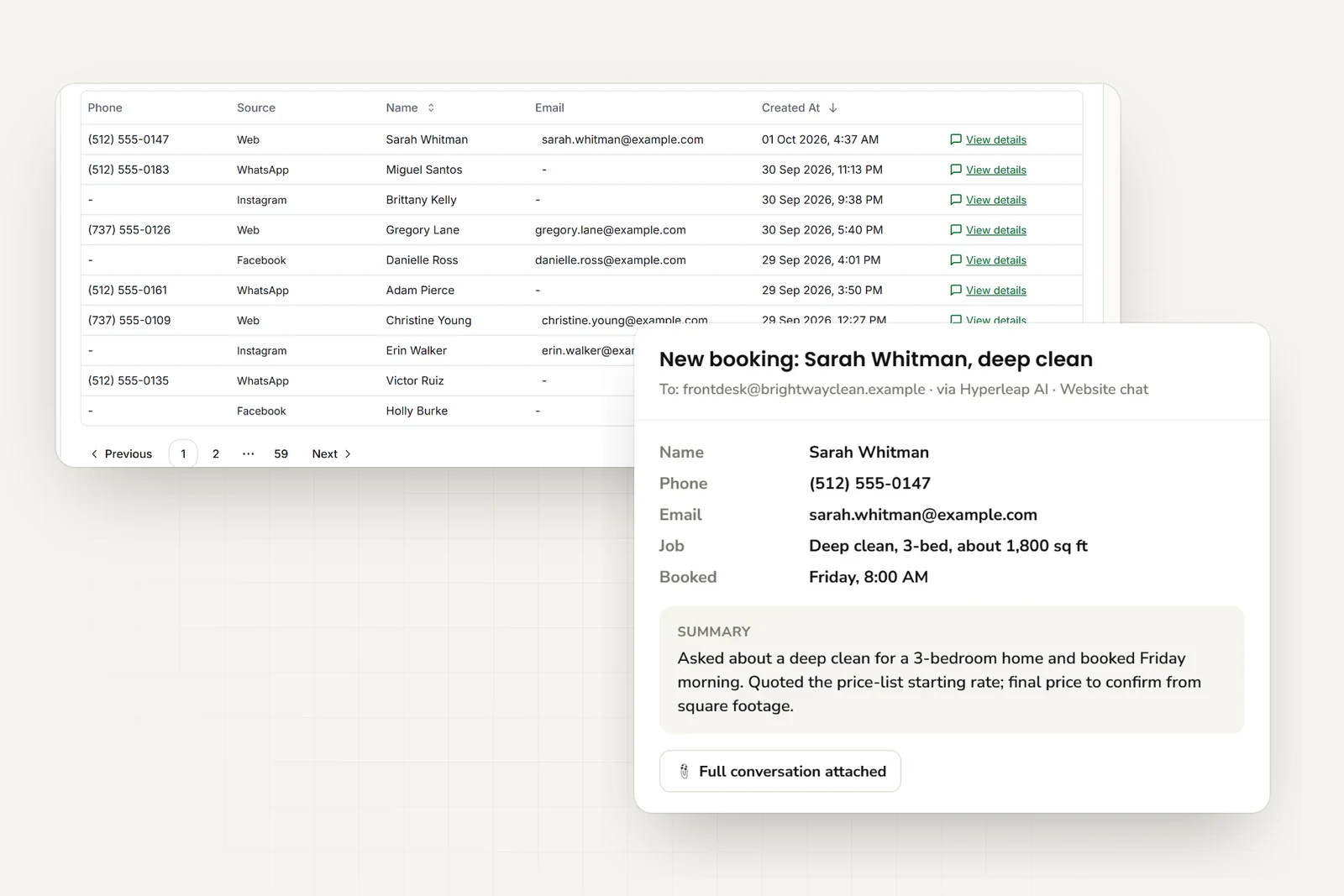This screenshot has height=896, width=1344.
Task: Toggle Created At descending sort arrow
Action: coord(832,107)
